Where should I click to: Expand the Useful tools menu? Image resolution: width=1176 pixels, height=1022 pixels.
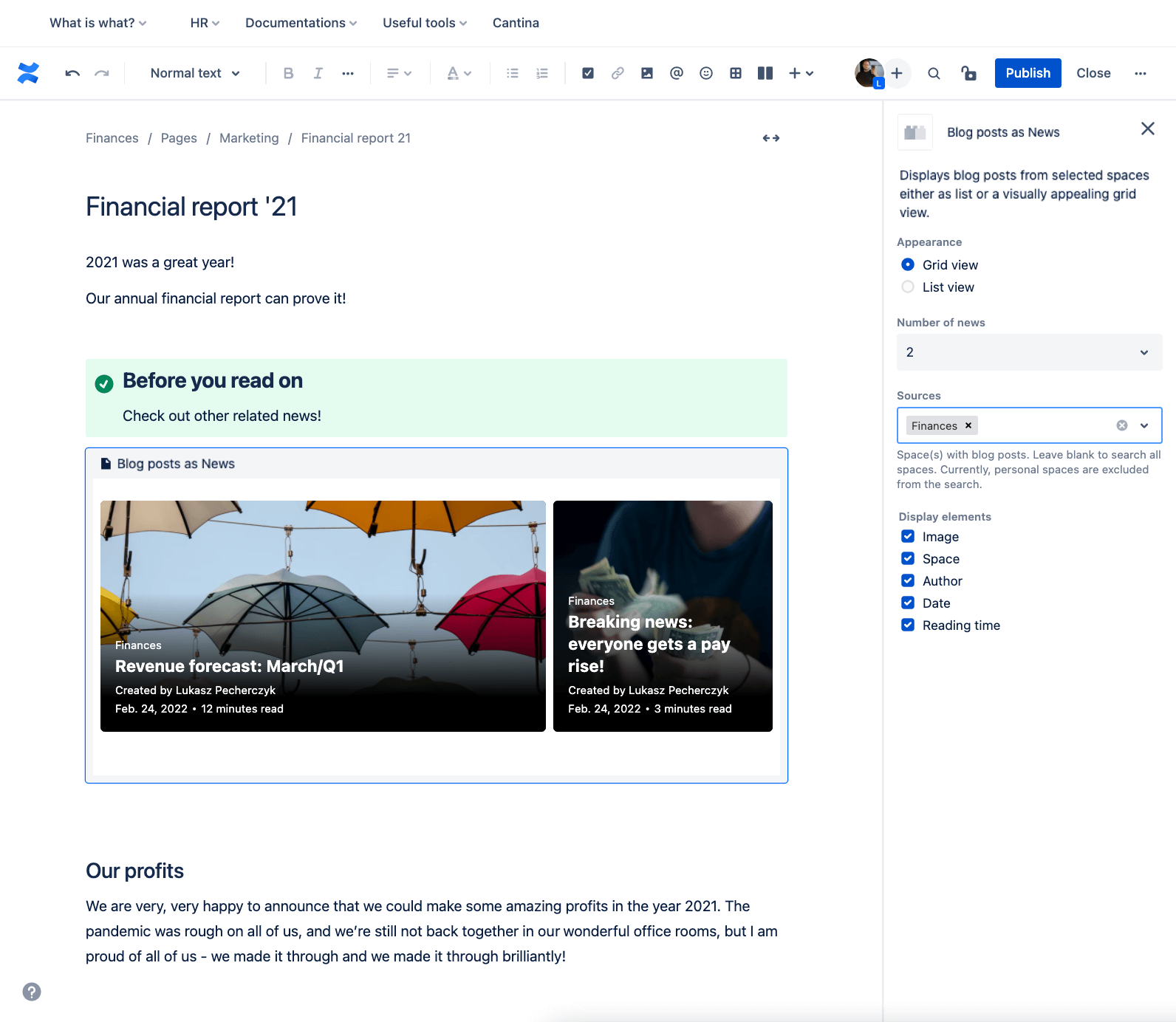click(x=425, y=23)
